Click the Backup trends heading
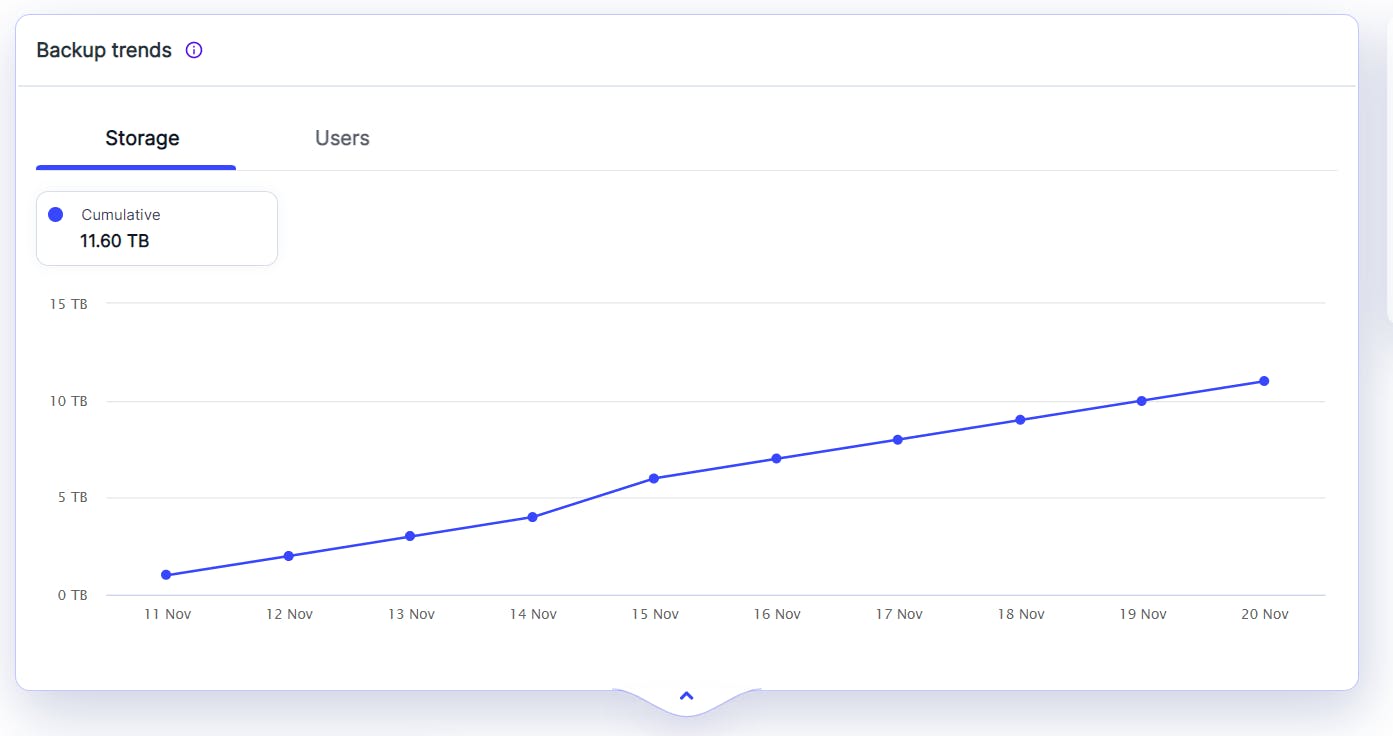 click(x=104, y=50)
